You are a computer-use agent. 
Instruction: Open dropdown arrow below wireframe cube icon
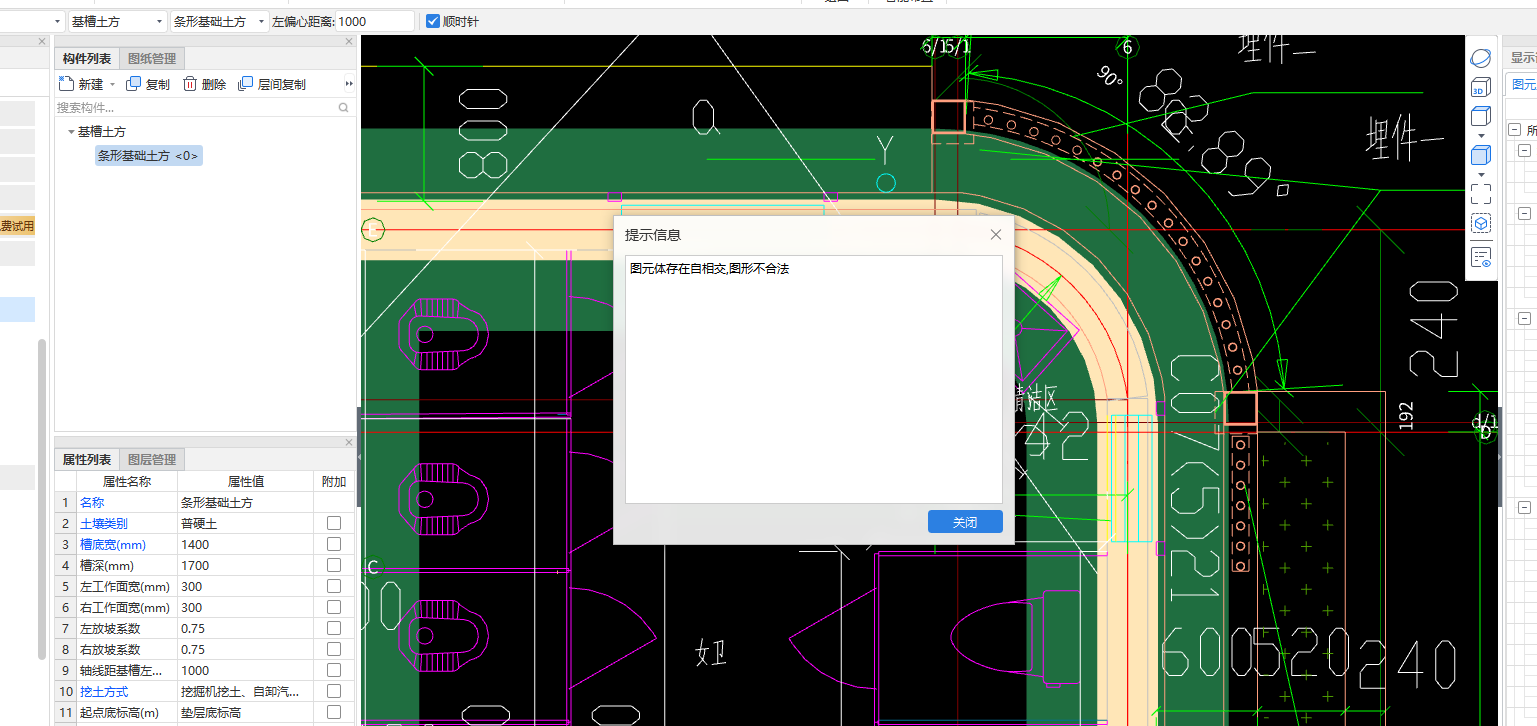(x=1481, y=135)
